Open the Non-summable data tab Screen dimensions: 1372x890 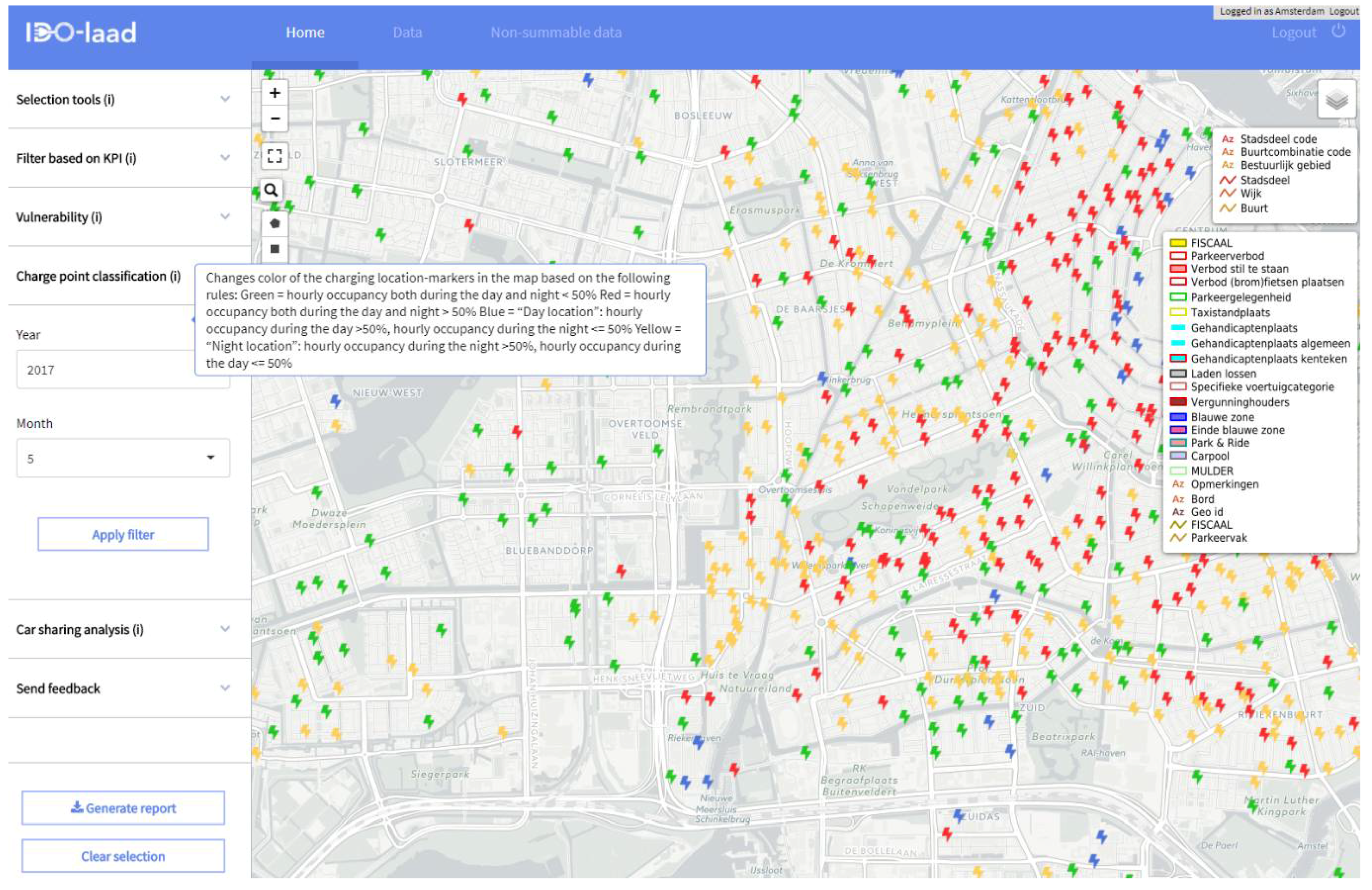pyautogui.click(x=556, y=32)
